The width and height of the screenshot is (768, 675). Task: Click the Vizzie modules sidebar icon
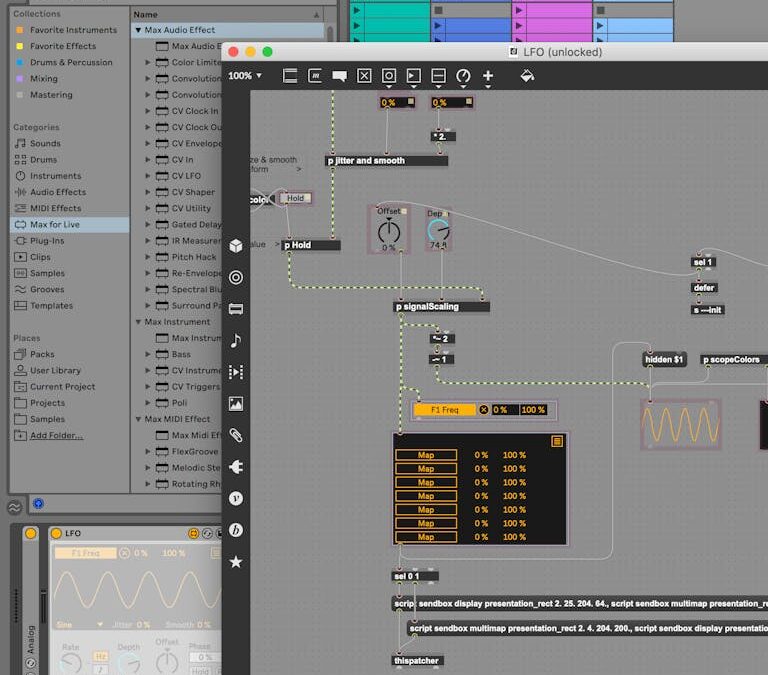tap(236, 498)
